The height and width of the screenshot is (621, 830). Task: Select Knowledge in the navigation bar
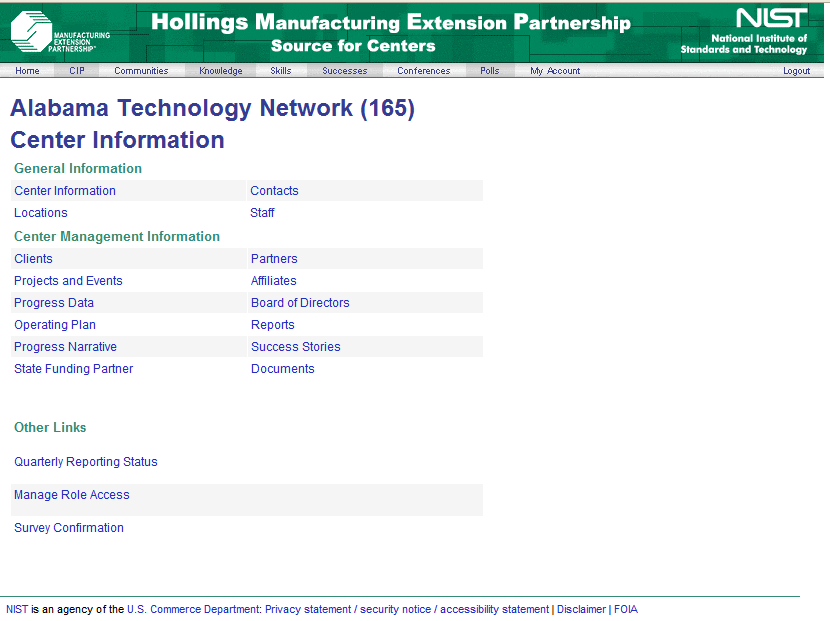(220, 70)
